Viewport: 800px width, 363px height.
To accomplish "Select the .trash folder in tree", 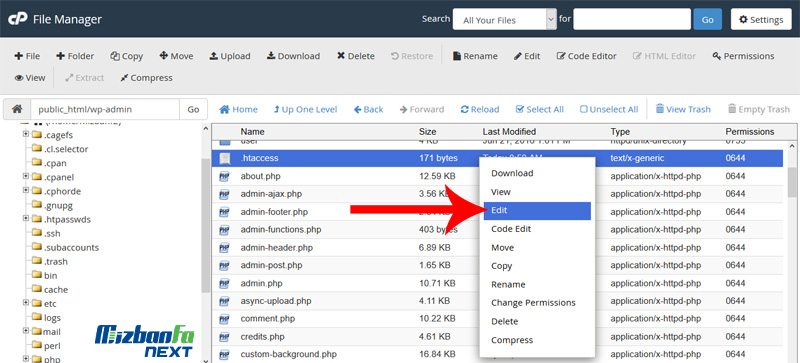I will tap(56, 261).
